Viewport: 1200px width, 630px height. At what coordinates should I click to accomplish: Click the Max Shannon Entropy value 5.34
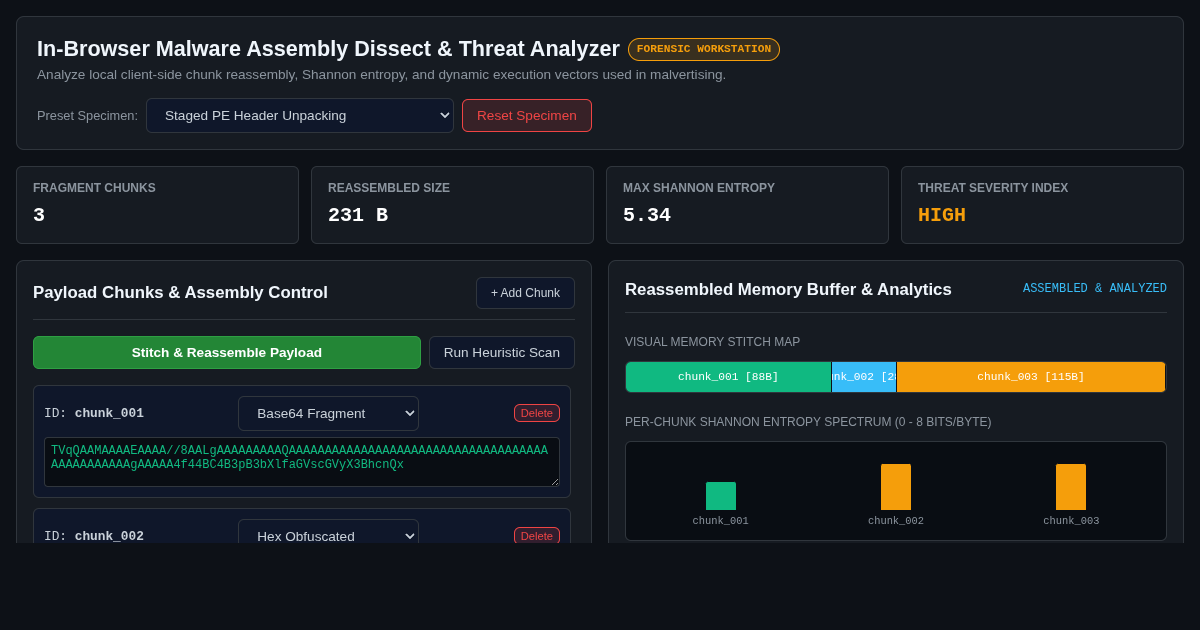click(x=647, y=215)
